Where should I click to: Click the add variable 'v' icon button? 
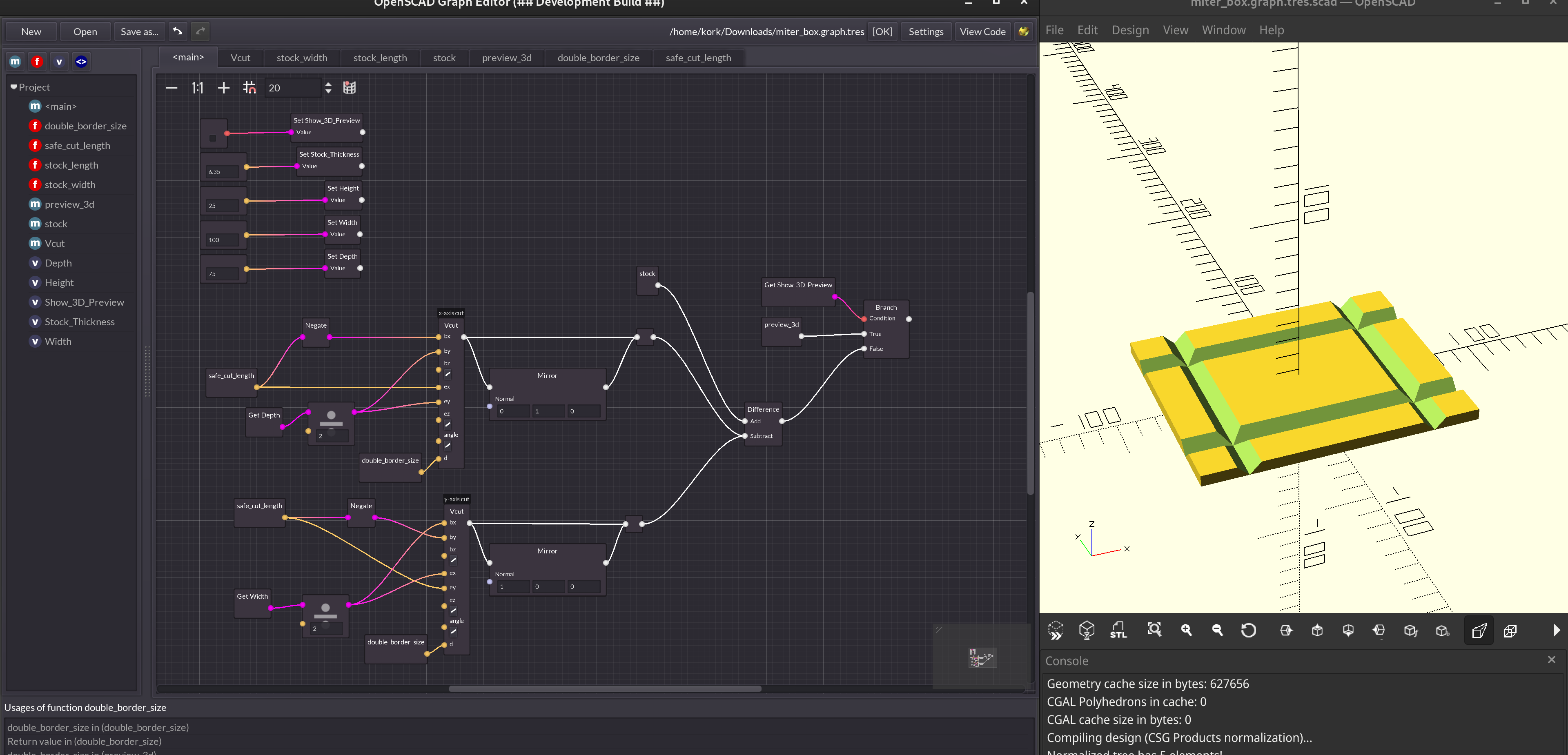pyautogui.click(x=59, y=62)
